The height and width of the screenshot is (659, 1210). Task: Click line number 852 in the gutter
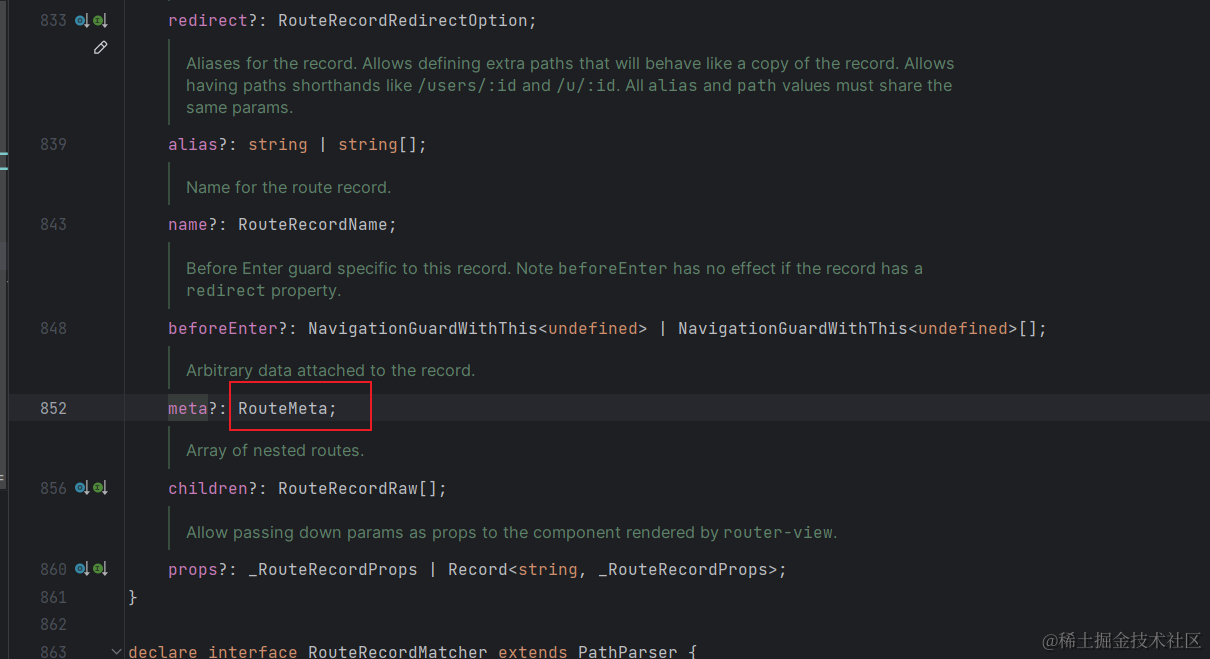(x=54, y=407)
